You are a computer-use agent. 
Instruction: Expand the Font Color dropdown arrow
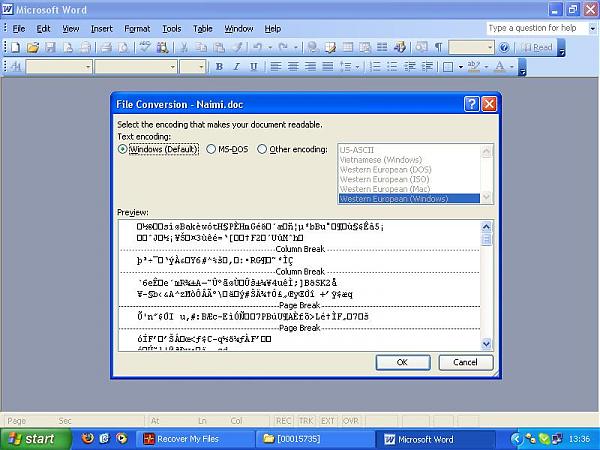[x=511, y=67]
